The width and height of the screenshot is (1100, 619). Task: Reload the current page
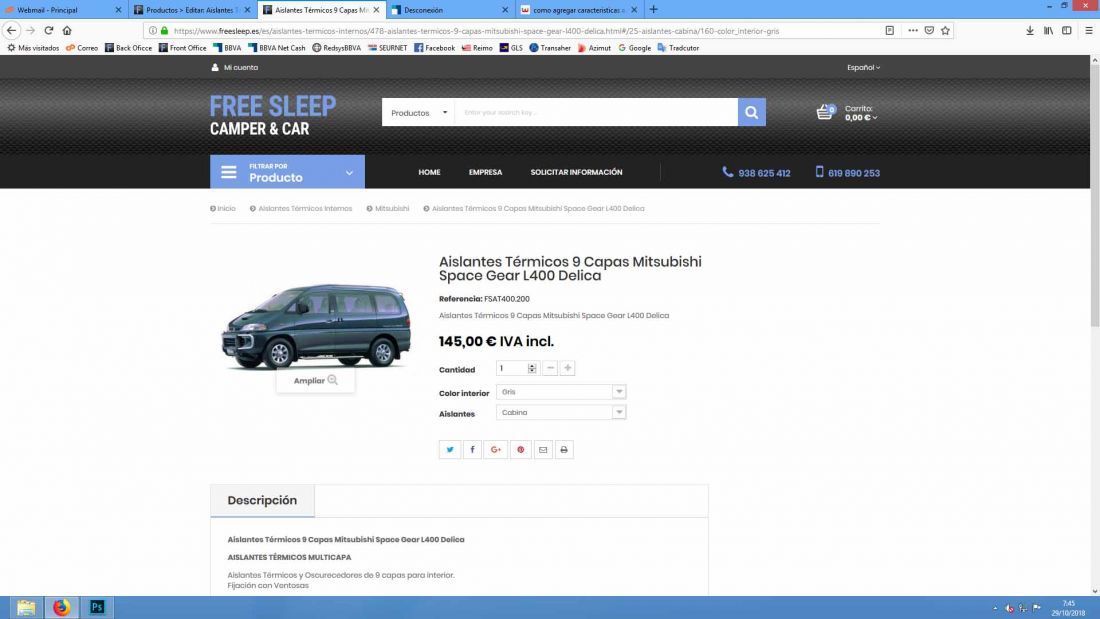click(48, 30)
